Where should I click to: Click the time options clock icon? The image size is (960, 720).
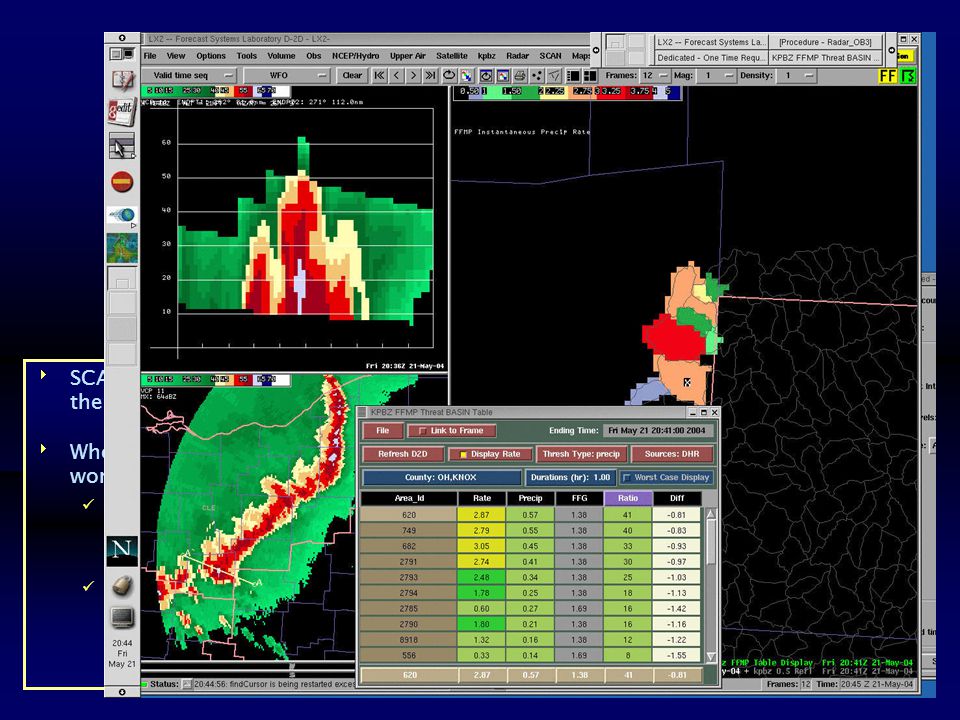pyautogui.click(x=486, y=75)
